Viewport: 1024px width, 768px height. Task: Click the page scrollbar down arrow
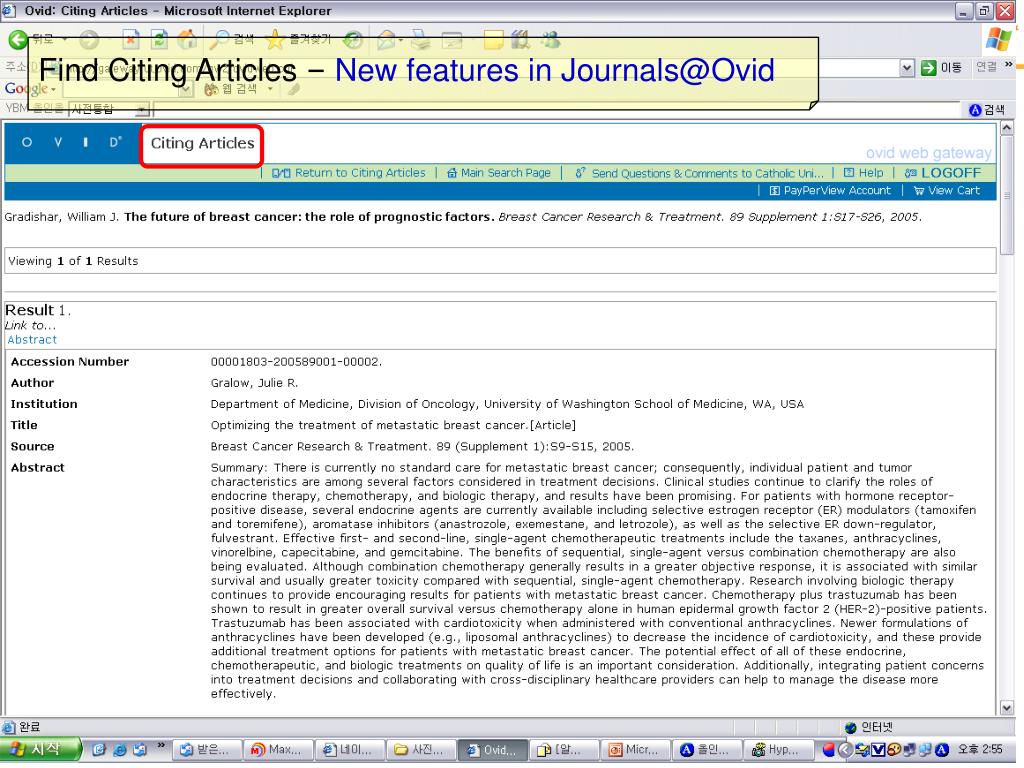click(1006, 707)
